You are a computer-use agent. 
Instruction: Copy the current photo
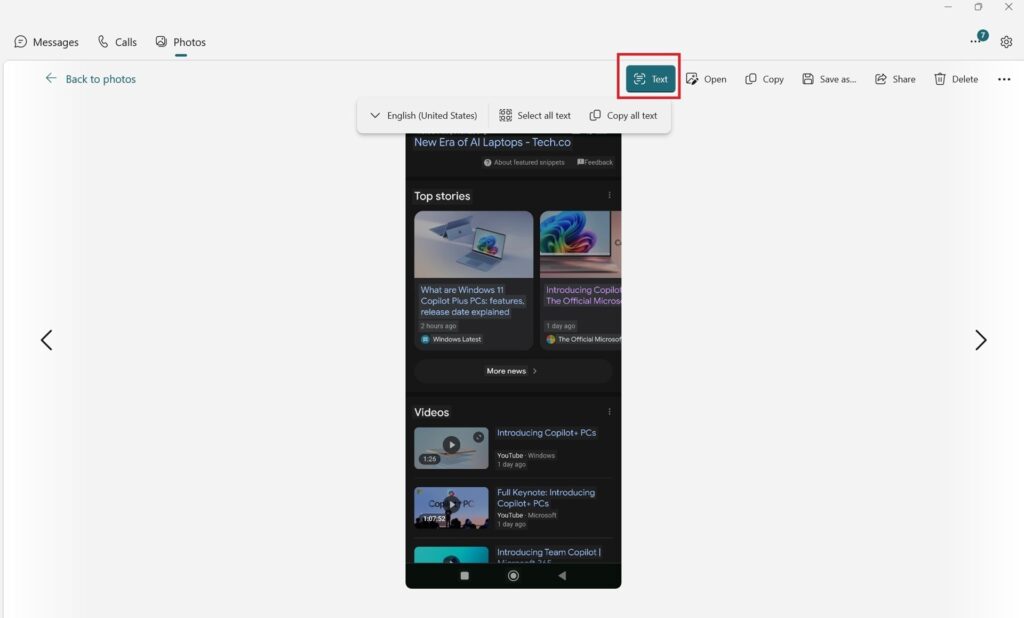[x=764, y=78]
